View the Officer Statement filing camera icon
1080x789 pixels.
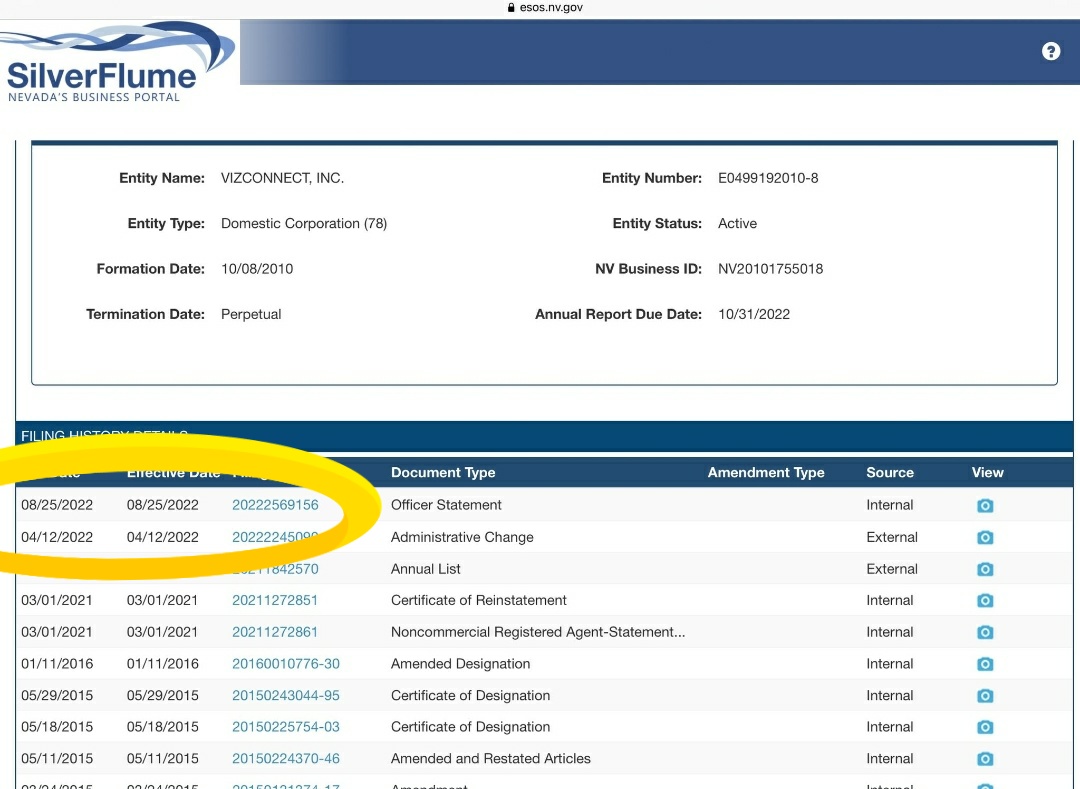pyautogui.click(x=985, y=505)
